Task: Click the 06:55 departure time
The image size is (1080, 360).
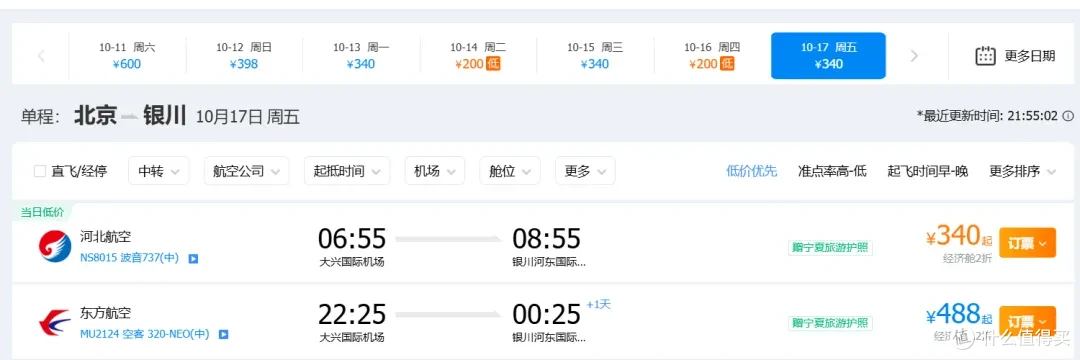Action: point(352,239)
